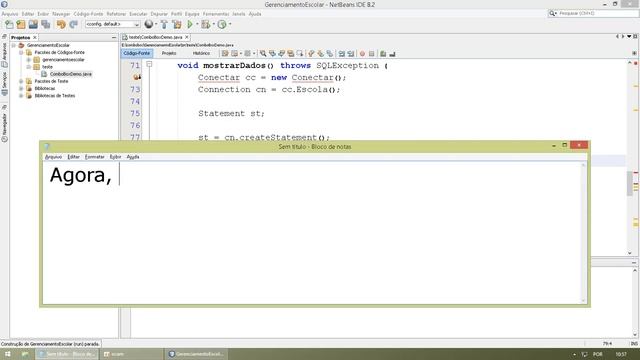Open the Executar menu in NetBeans

(138, 14)
